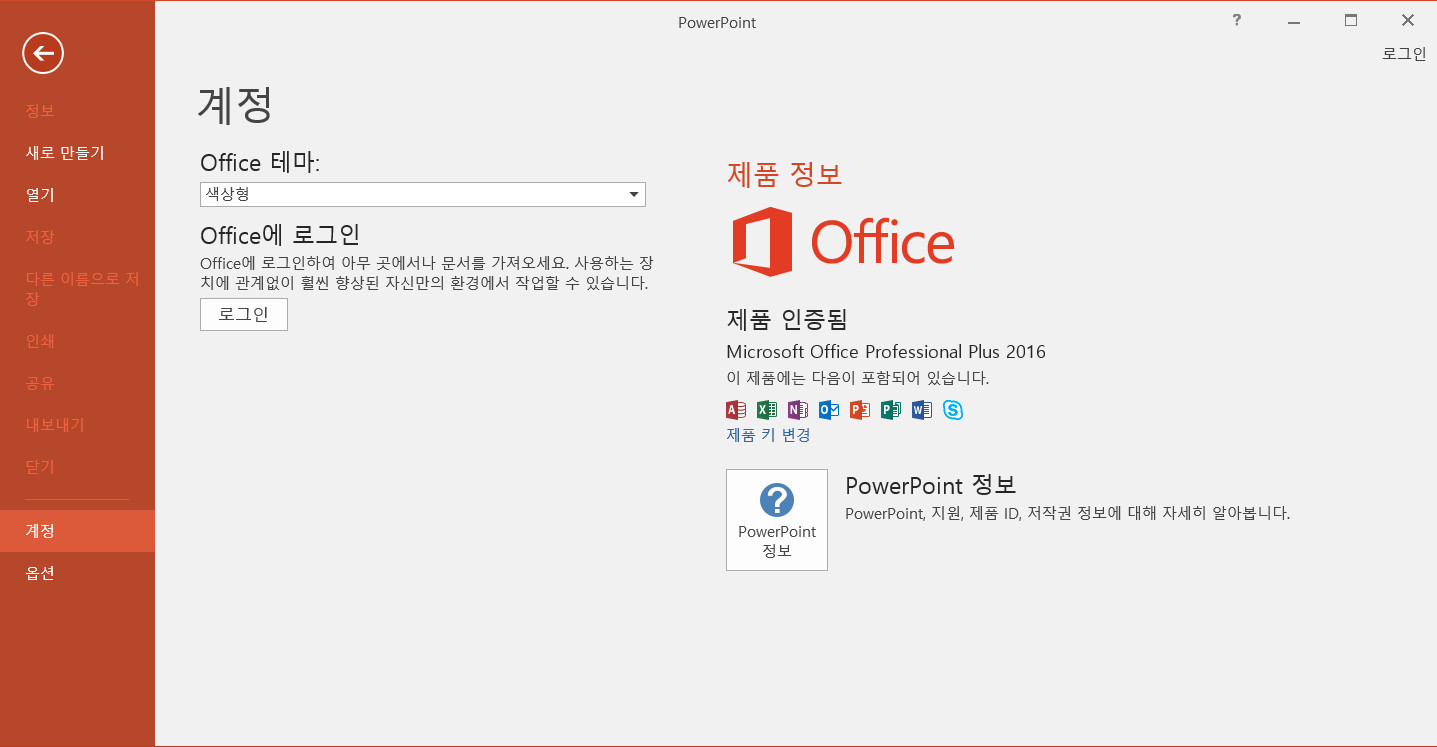The image size is (1437, 747).
Task: Click the 로그인 button under Office에 로그인
Action: click(244, 314)
